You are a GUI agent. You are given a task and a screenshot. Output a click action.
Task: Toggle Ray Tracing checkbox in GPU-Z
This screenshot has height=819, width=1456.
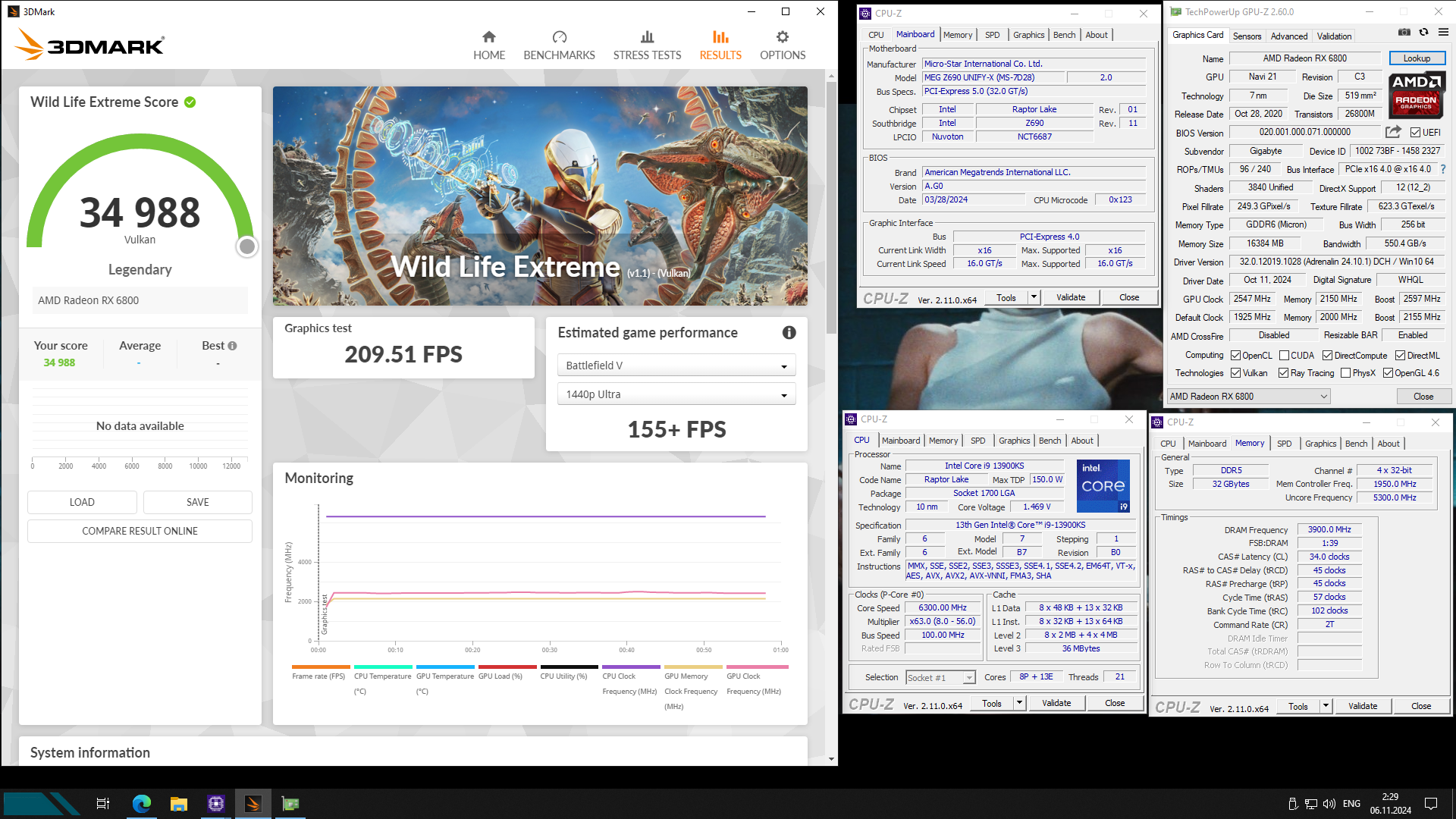point(1283,373)
